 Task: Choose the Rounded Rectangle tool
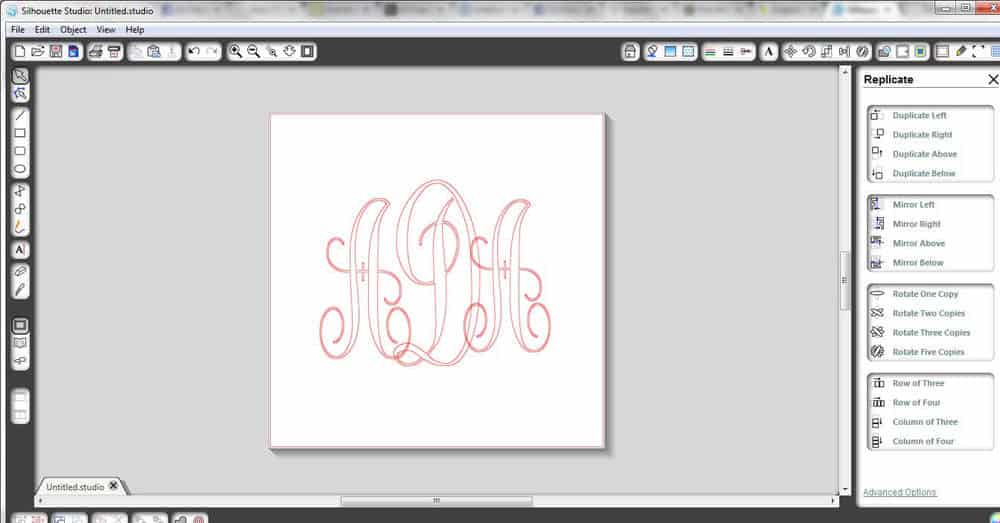click(20, 151)
